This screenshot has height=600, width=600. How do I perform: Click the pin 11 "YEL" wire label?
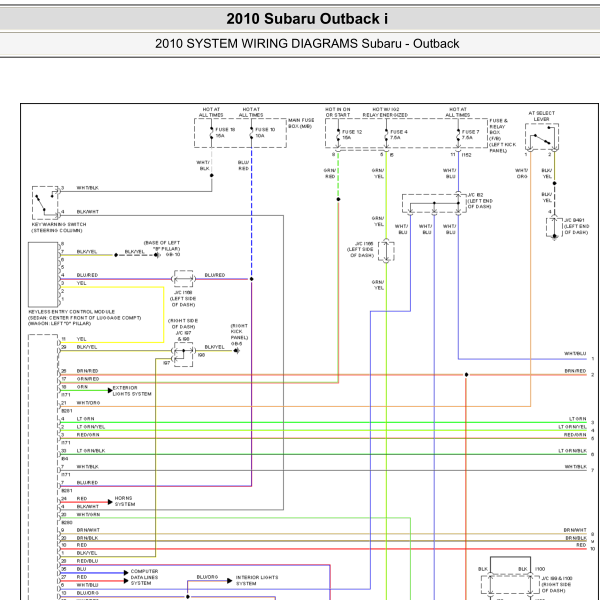coord(82,339)
